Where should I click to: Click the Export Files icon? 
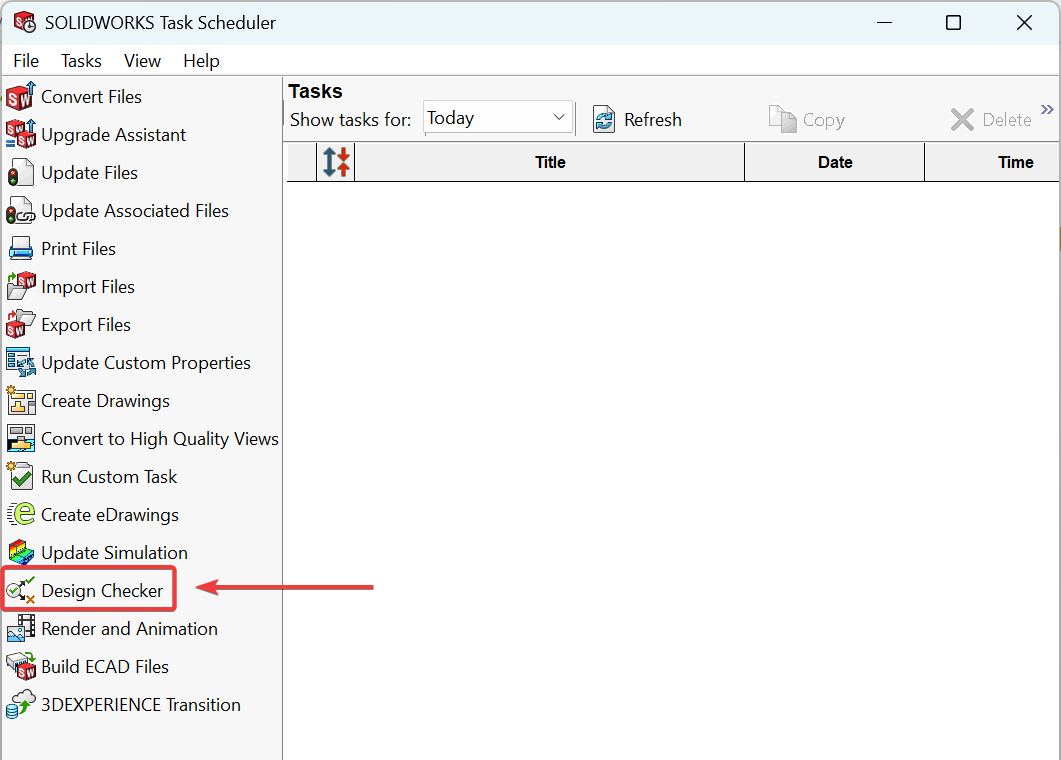21,324
